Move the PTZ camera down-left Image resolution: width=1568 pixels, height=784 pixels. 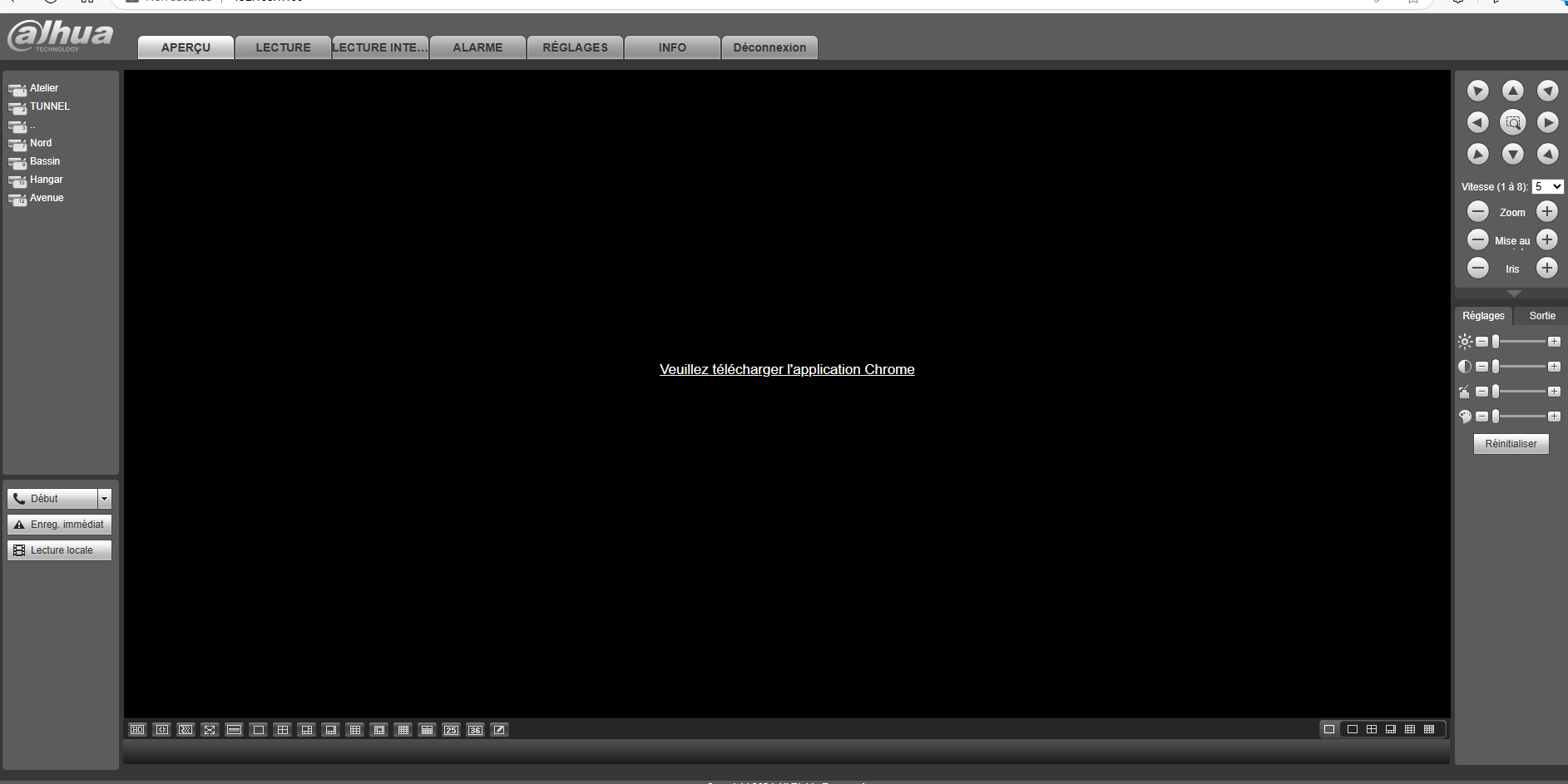[1477, 154]
